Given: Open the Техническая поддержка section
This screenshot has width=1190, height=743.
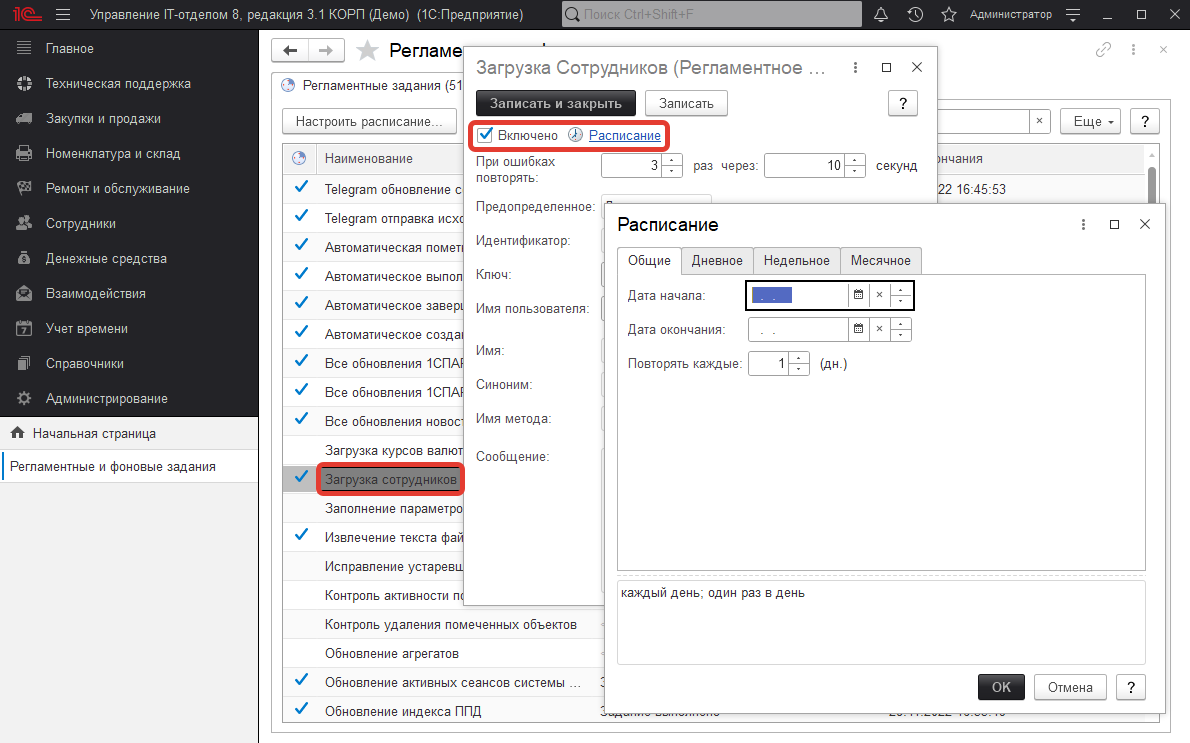Looking at the screenshot, I should pos(118,84).
